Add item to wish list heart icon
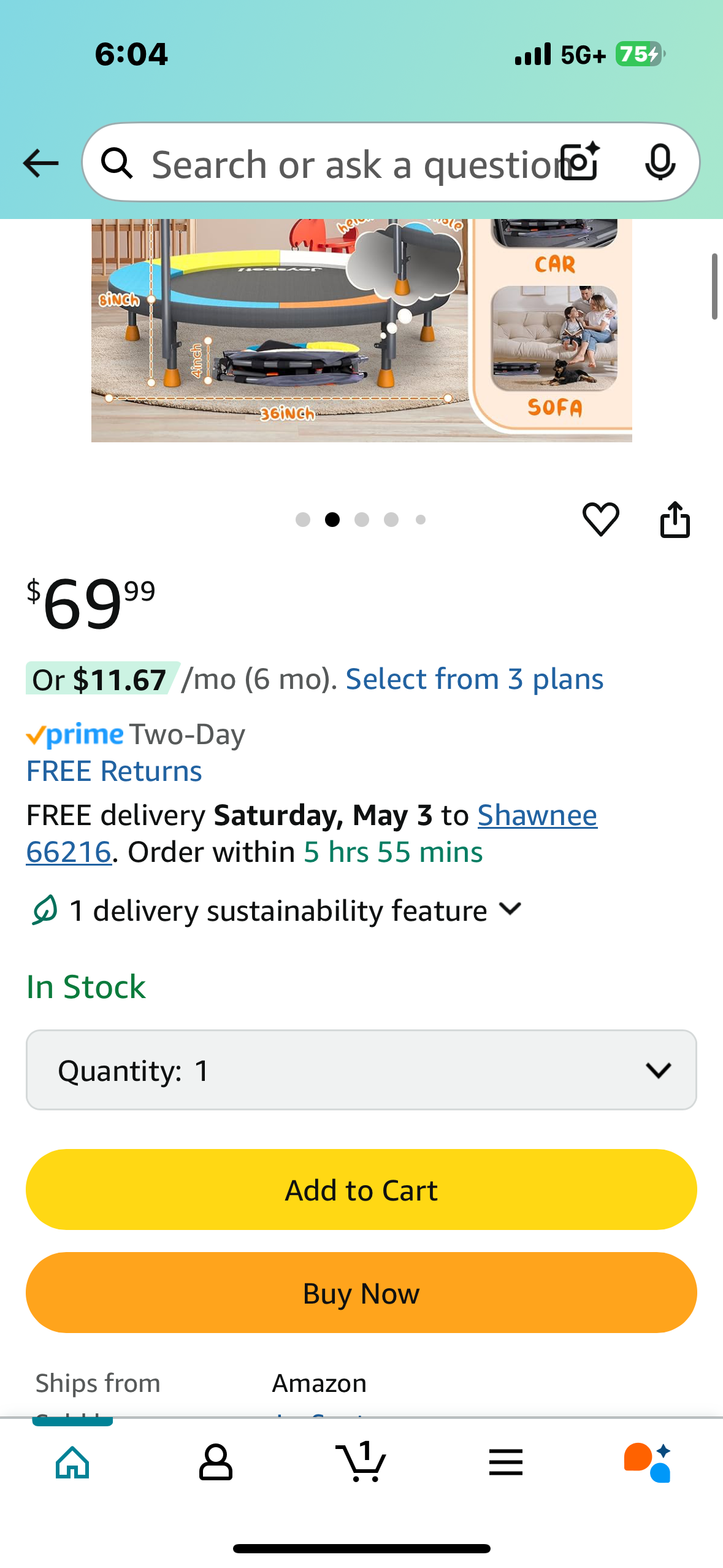This screenshot has height=1568, width=723. (600, 519)
